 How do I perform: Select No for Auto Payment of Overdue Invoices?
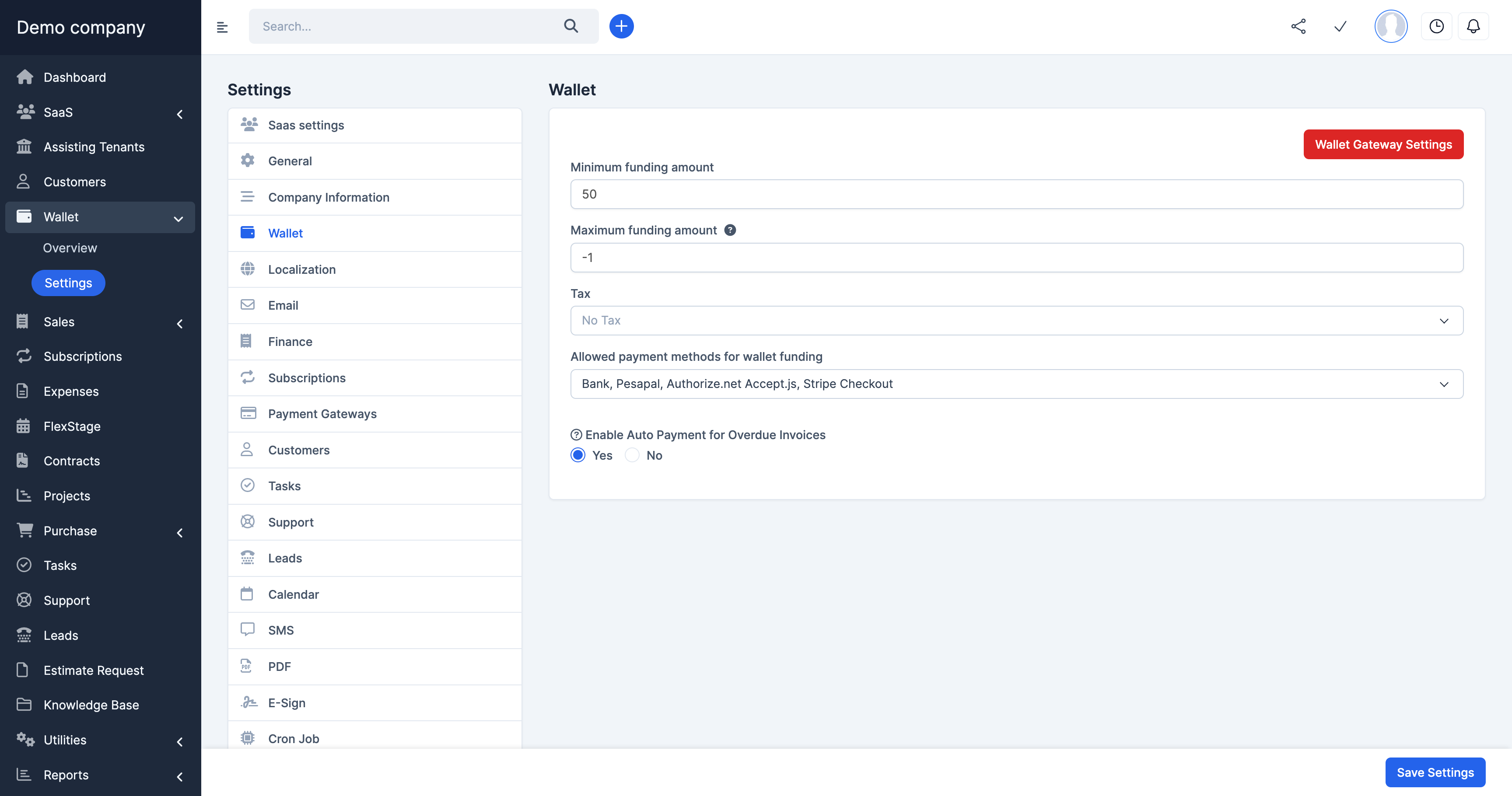point(632,455)
